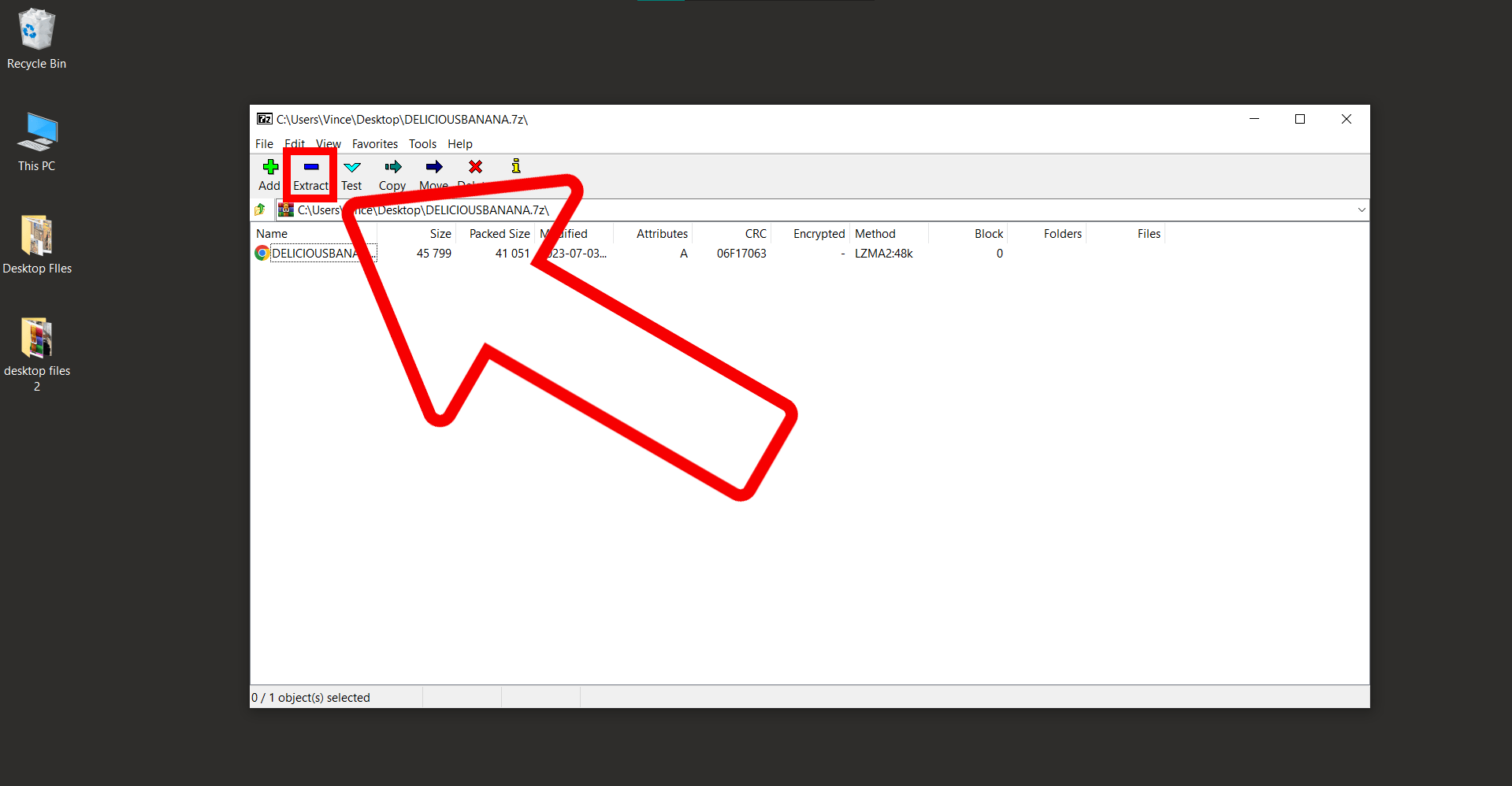Screen dimensions: 1512x786
Task: Click the Move toolbar icon
Action: 433,173
